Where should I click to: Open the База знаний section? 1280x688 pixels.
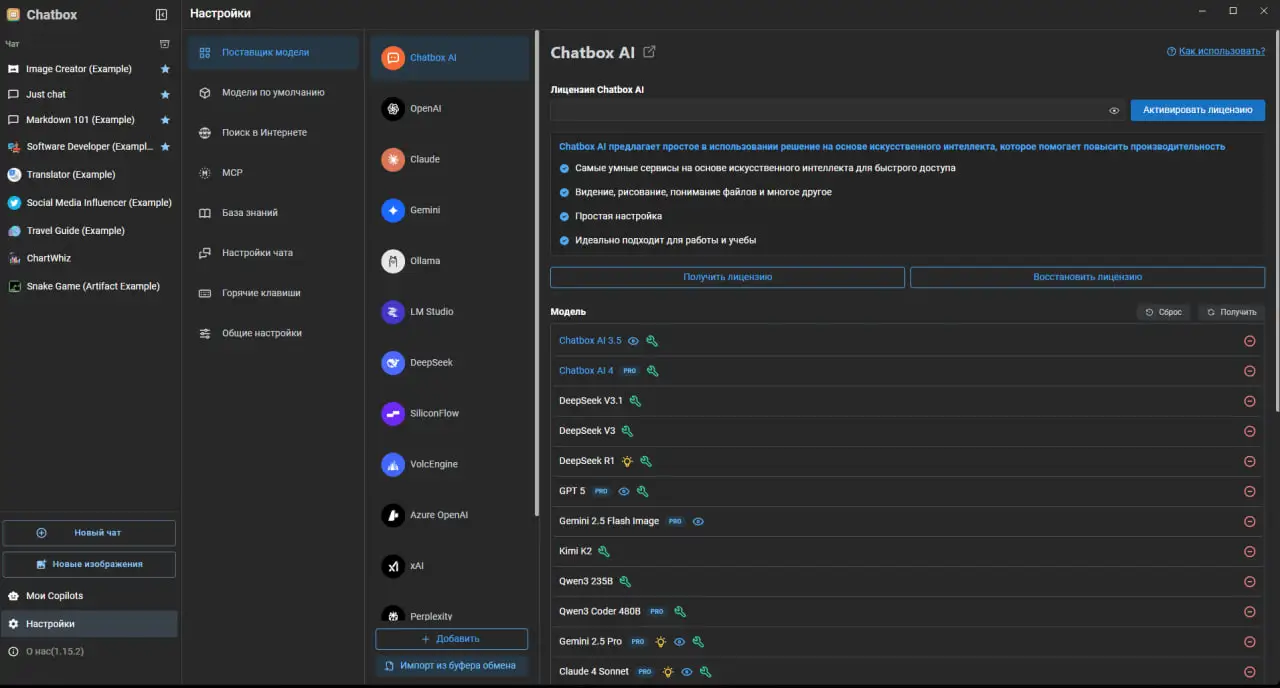click(x=249, y=213)
